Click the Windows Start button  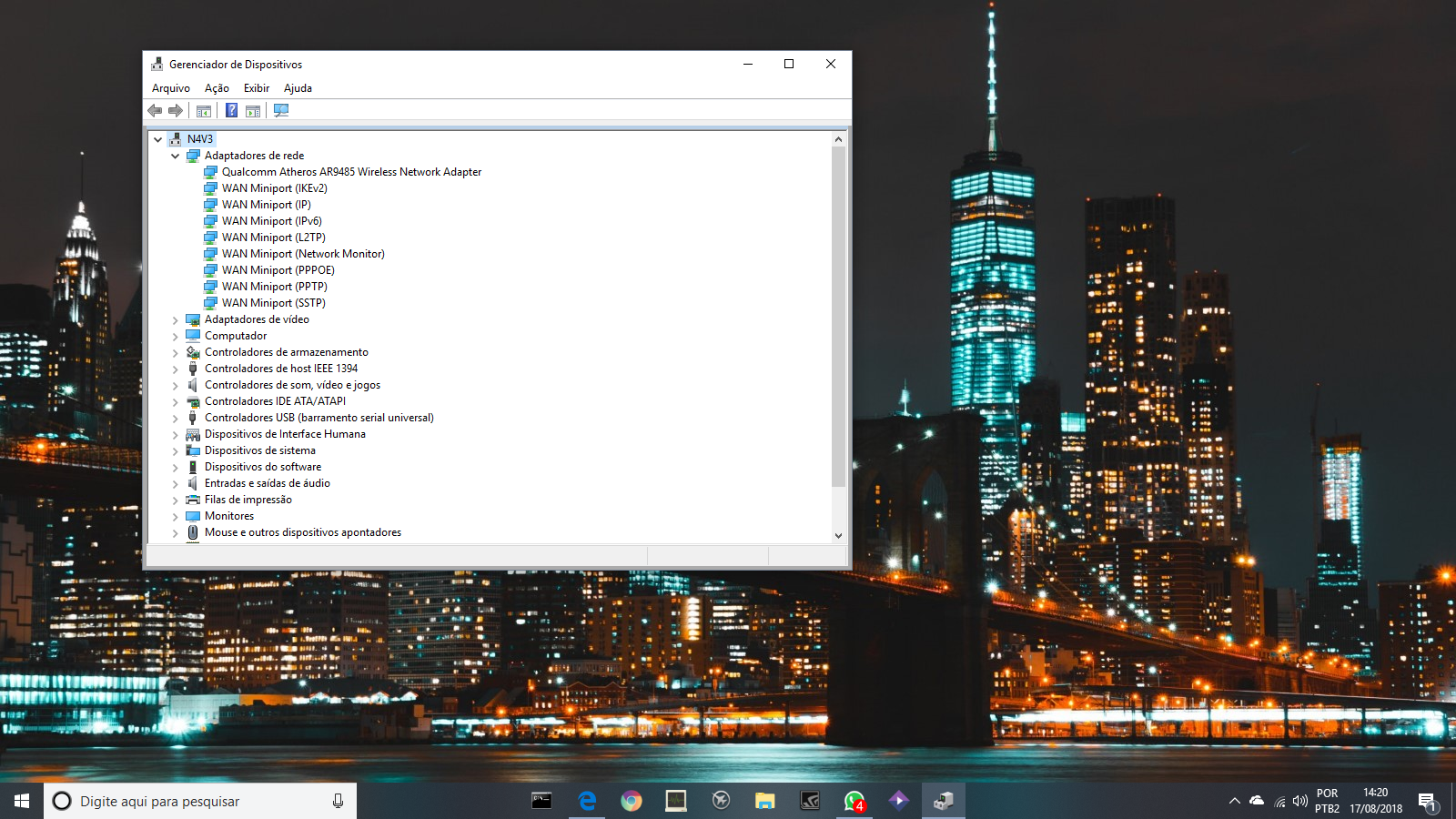tap(22, 801)
